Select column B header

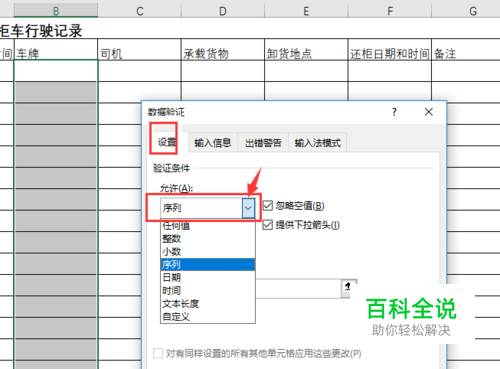56,11
